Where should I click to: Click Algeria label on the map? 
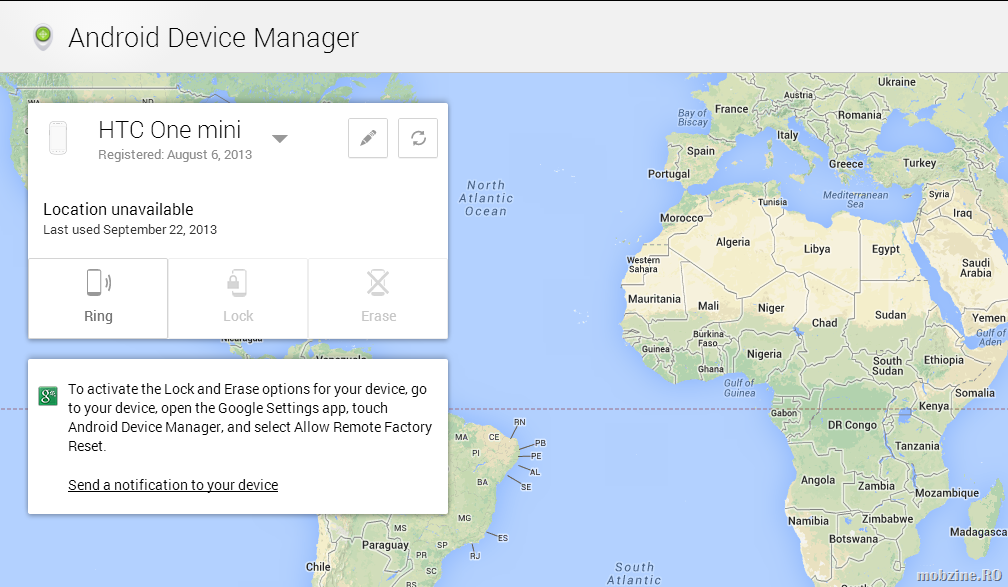(733, 242)
